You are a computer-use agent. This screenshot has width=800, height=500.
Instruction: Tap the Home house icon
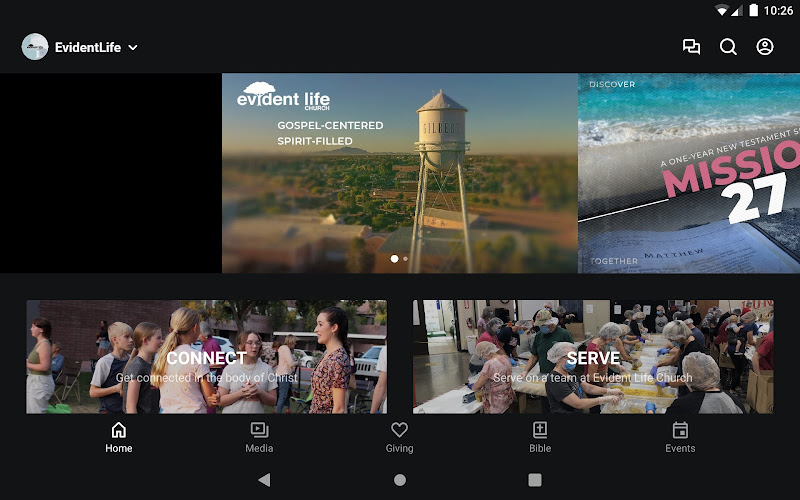(x=119, y=430)
